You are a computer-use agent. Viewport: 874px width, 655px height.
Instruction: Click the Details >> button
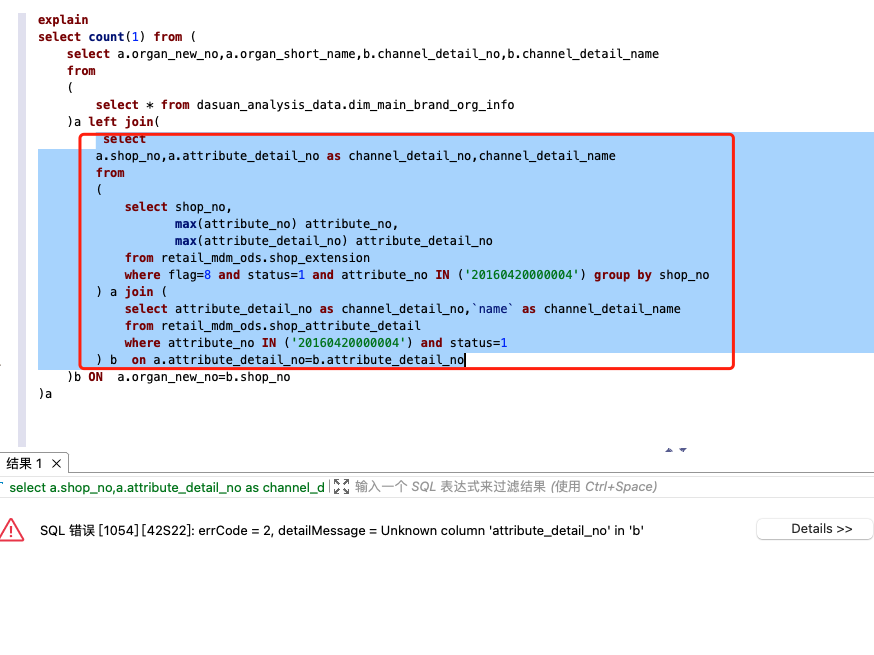(x=814, y=528)
